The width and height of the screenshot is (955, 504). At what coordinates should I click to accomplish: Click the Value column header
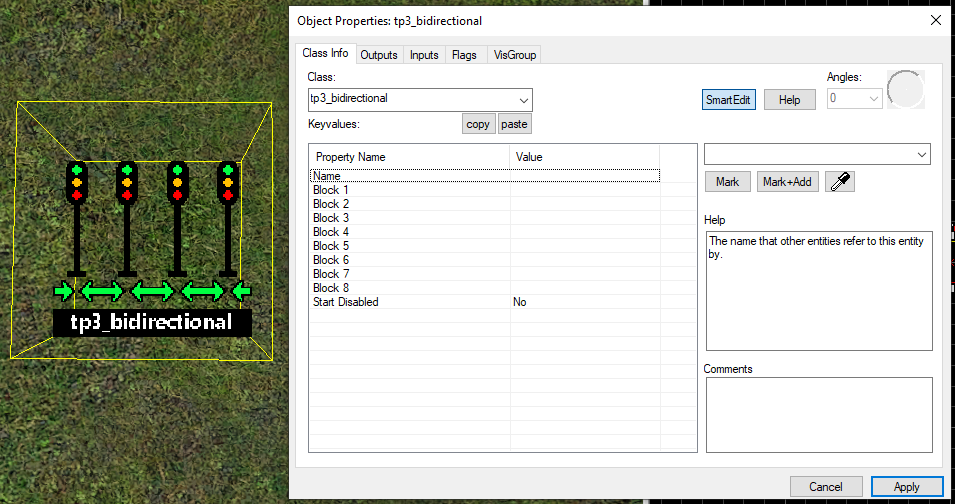pos(585,156)
